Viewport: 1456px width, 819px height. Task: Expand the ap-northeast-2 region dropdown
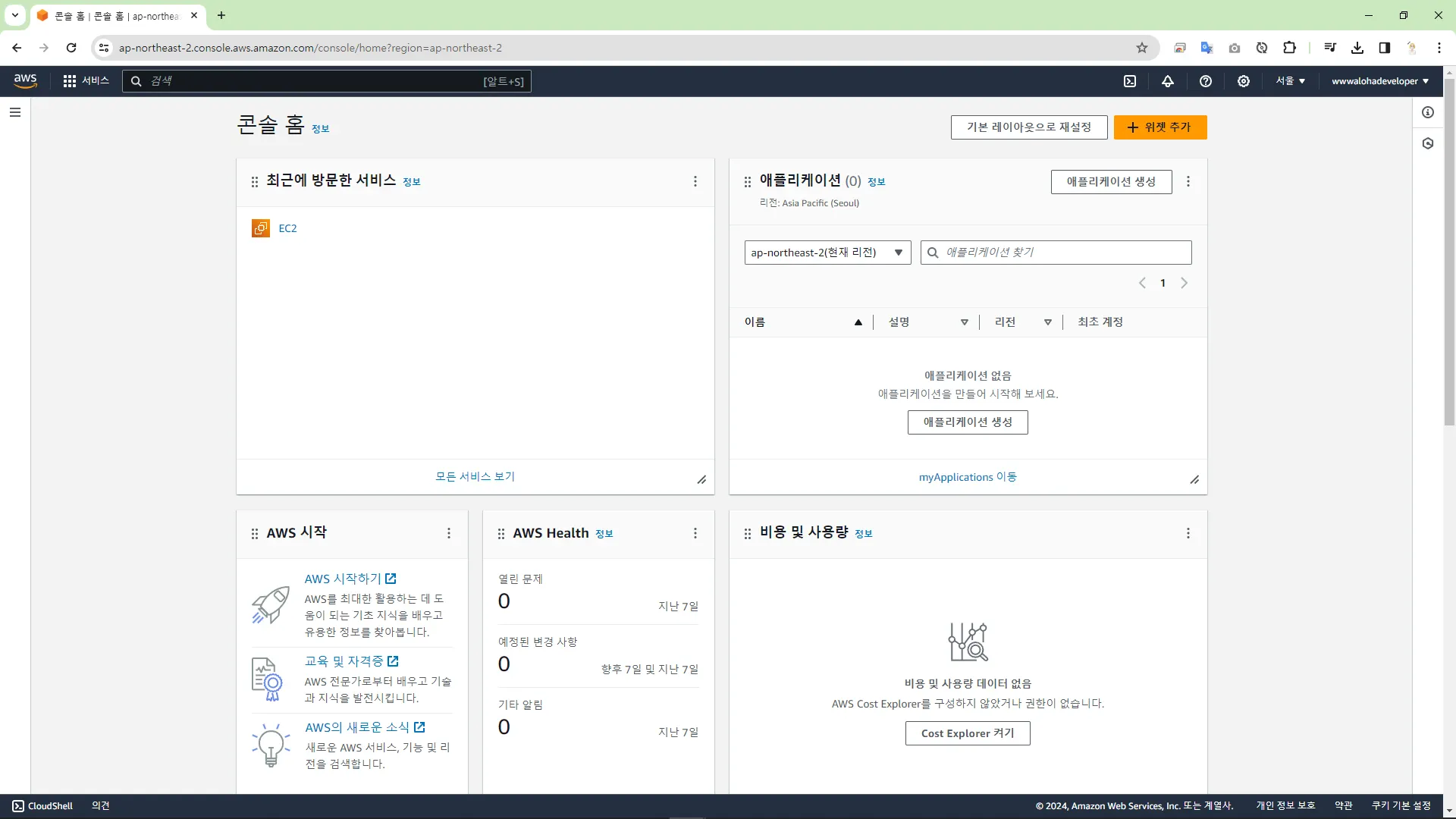click(x=827, y=253)
